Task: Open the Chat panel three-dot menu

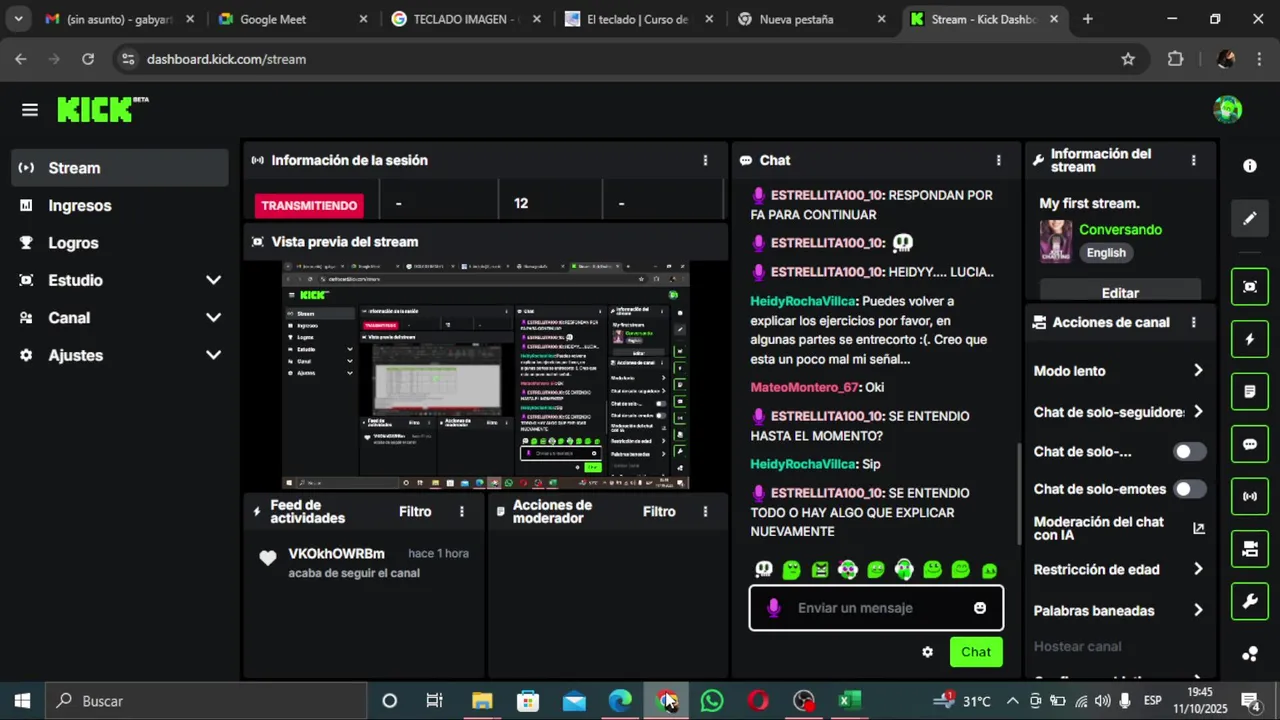Action: pos(998,160)
